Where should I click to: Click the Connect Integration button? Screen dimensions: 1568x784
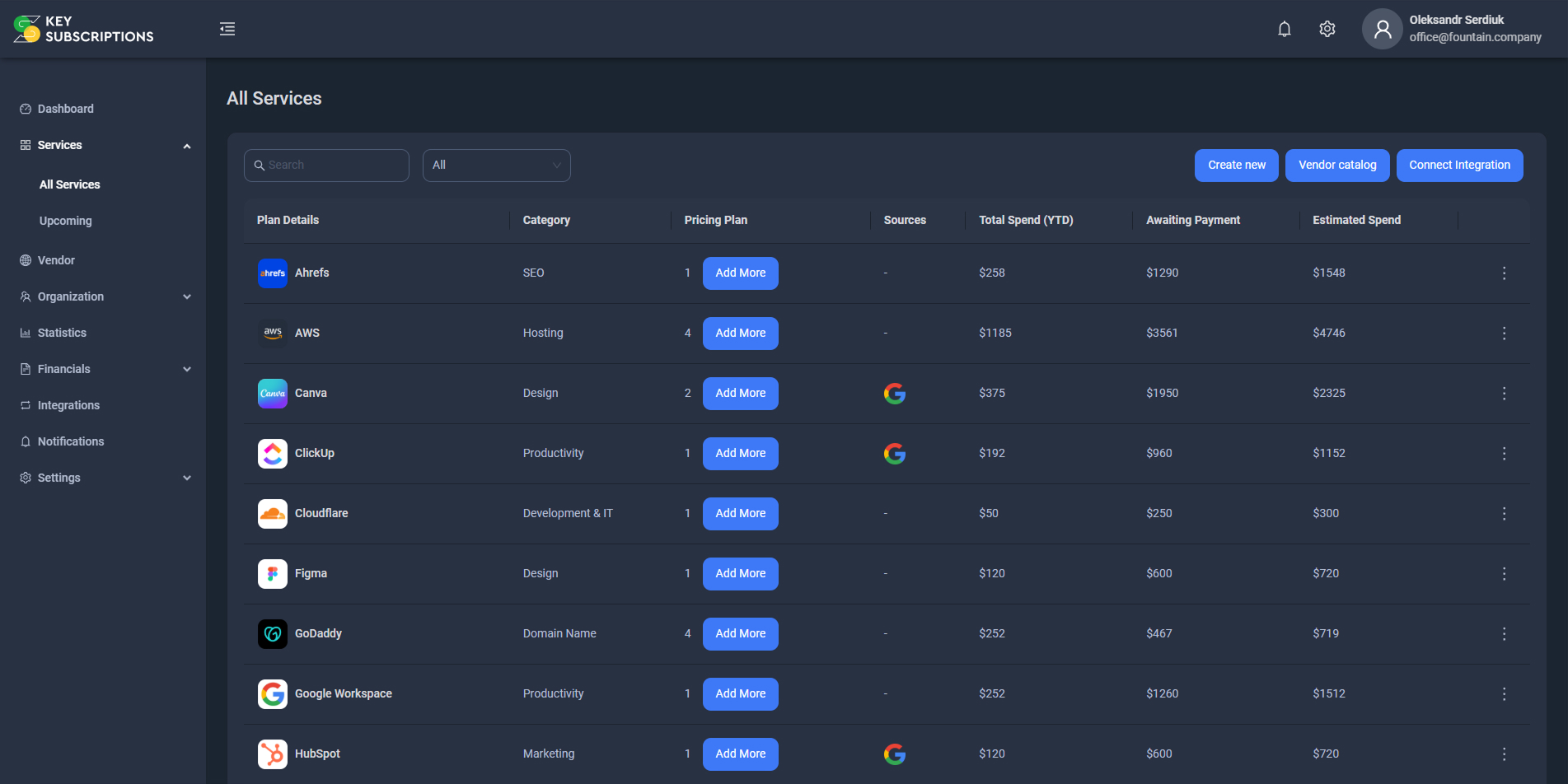[x=1460, y=166]
